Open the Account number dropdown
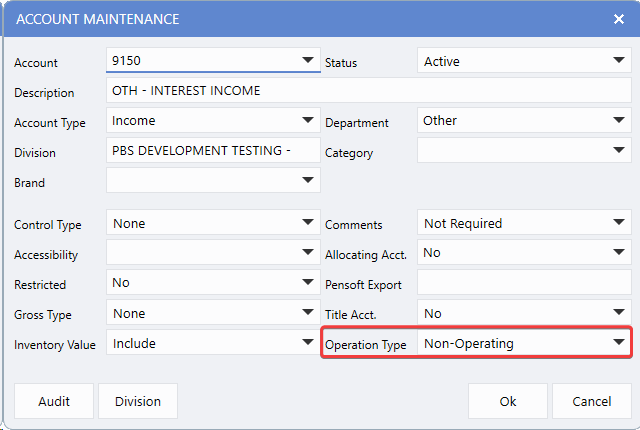 click(308, 61)
